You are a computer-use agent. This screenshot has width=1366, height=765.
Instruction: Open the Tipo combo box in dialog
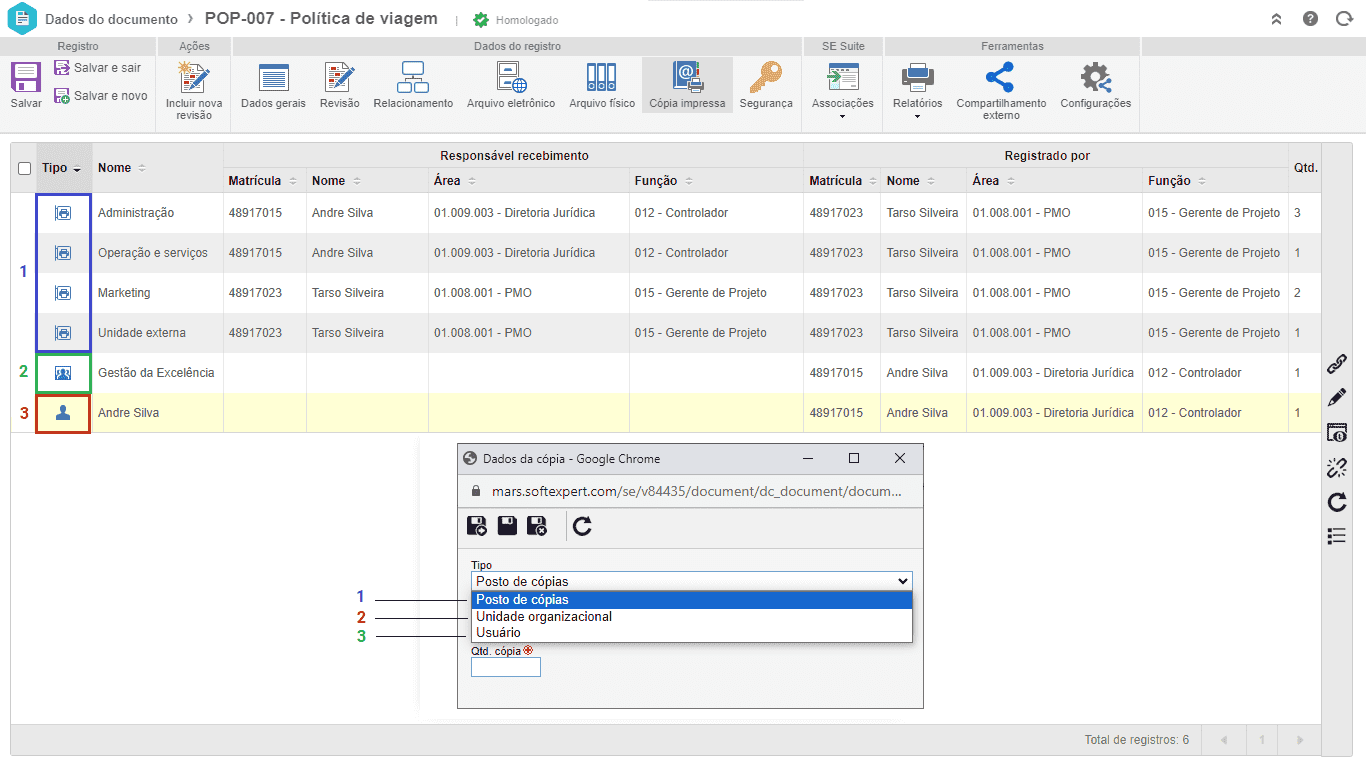pos(691,581)
